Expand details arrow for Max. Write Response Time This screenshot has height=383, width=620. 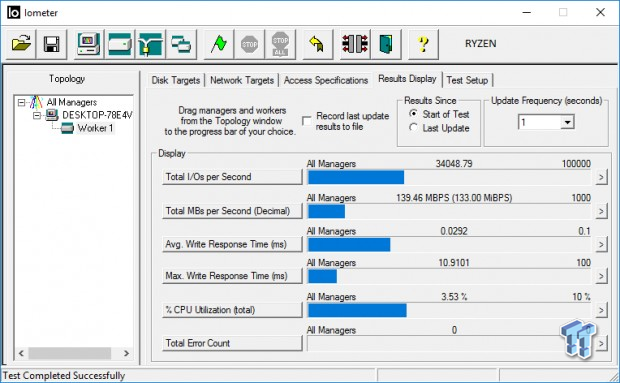tap(601, 276)
